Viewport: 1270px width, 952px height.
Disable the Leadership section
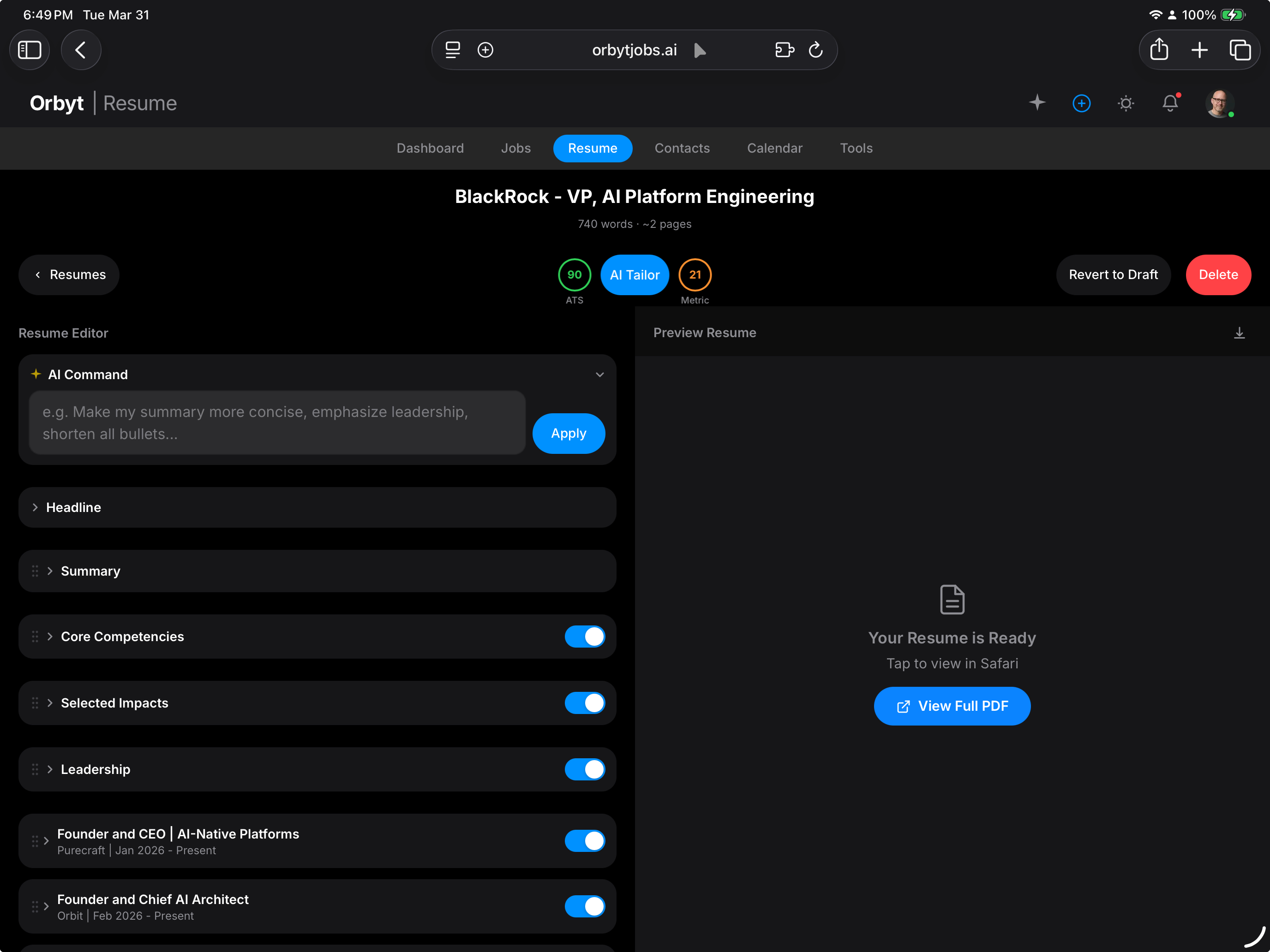point(585,769)
